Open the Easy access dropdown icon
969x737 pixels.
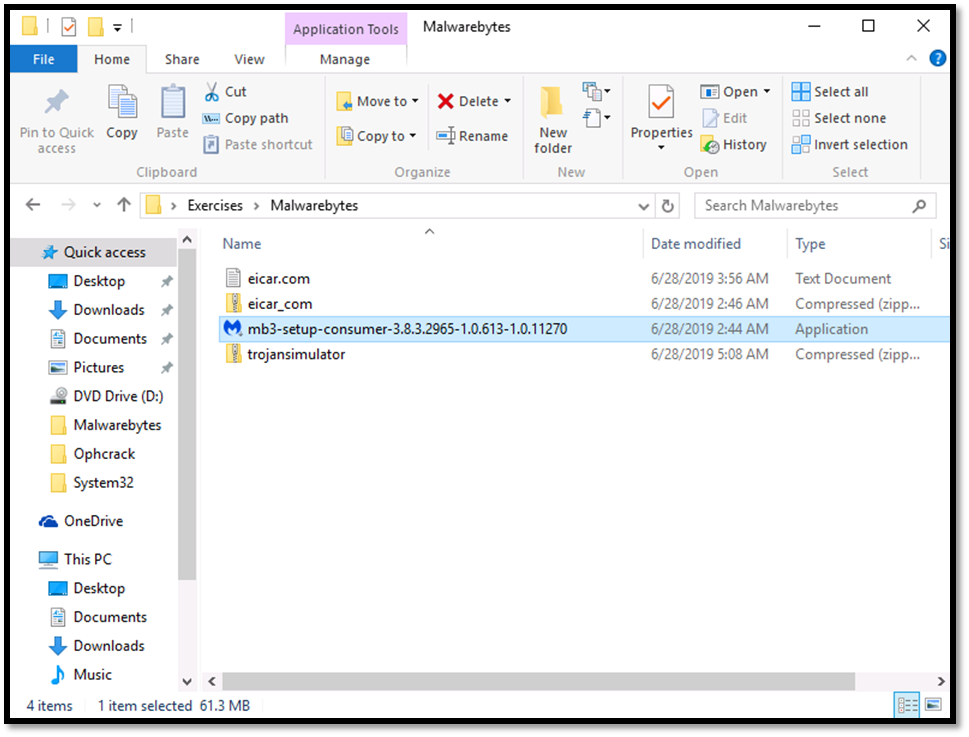tap(596, 117)
